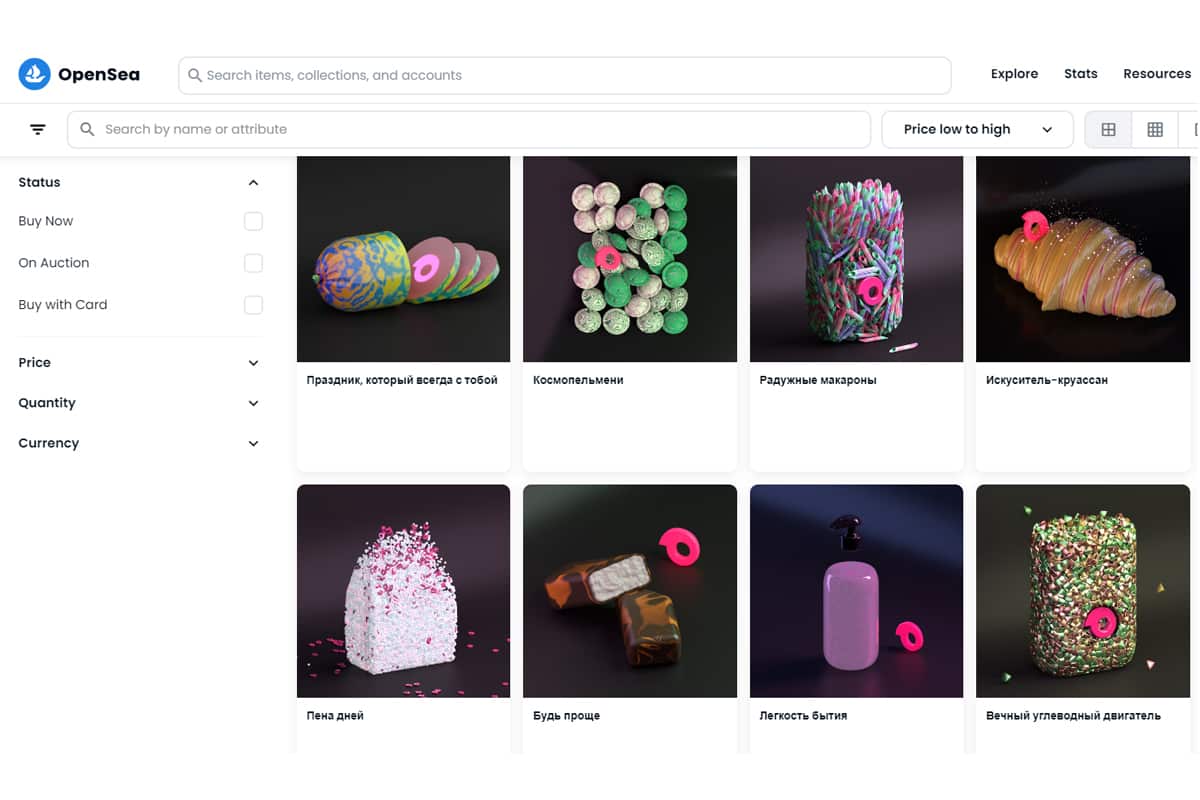Open the Stats menu

pyautogui.click(x=1080, y=74)
